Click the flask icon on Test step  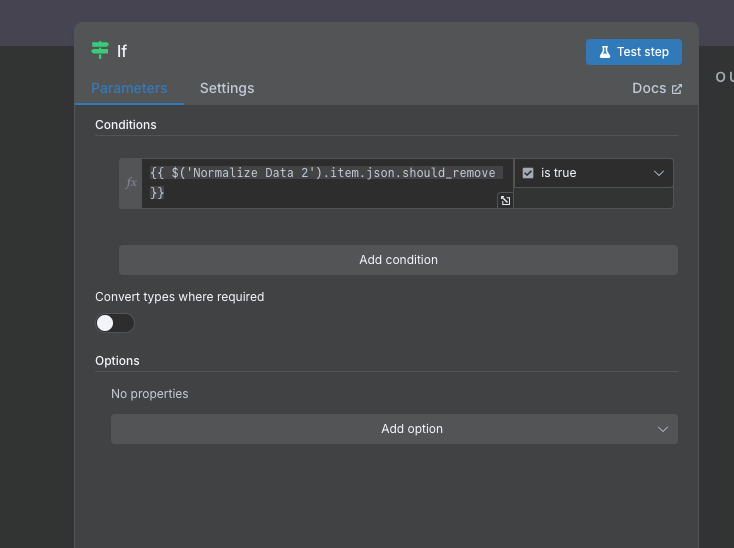click(x=604, y=52)
